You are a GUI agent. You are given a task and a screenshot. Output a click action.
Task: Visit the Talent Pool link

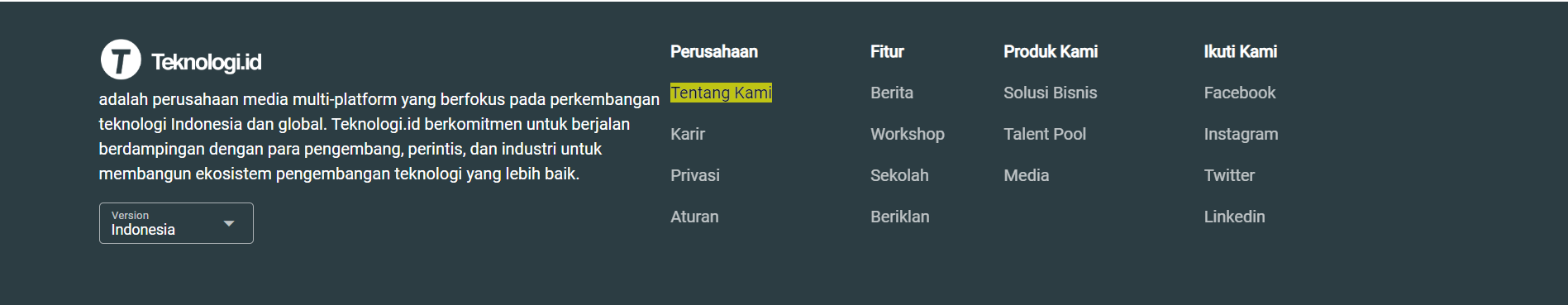(x=1045, y=134)
